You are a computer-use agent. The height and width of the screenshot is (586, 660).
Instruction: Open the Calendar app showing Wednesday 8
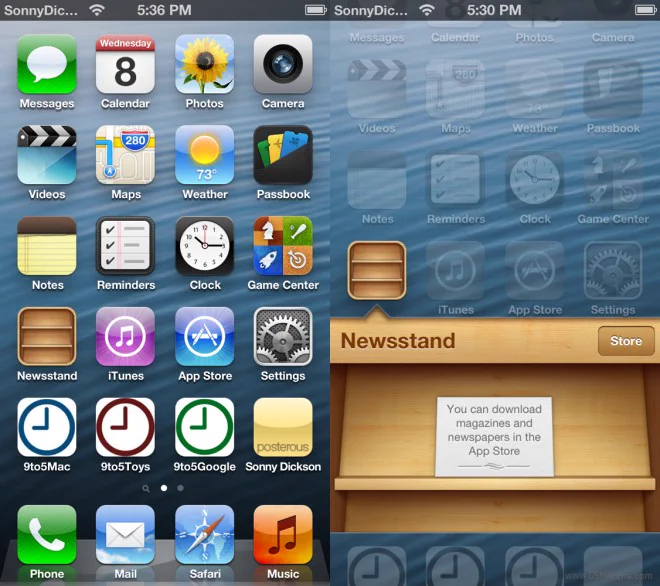[125, 64]
